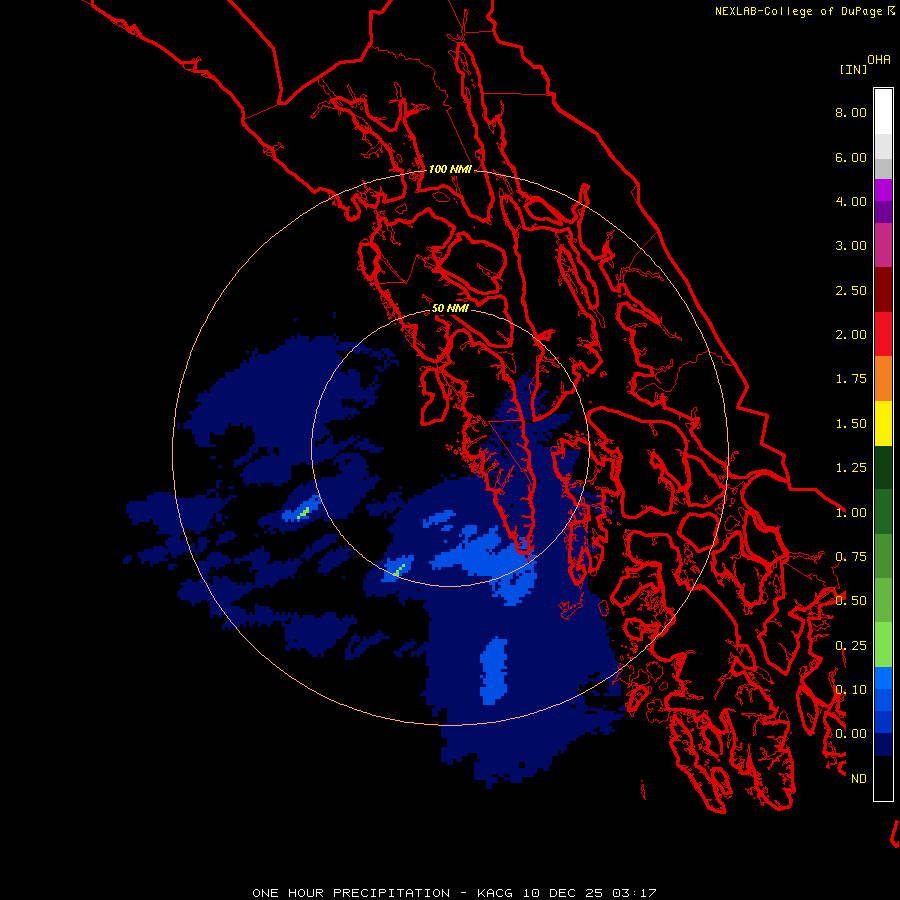Click the 1.50 legend value

point(851,424)
